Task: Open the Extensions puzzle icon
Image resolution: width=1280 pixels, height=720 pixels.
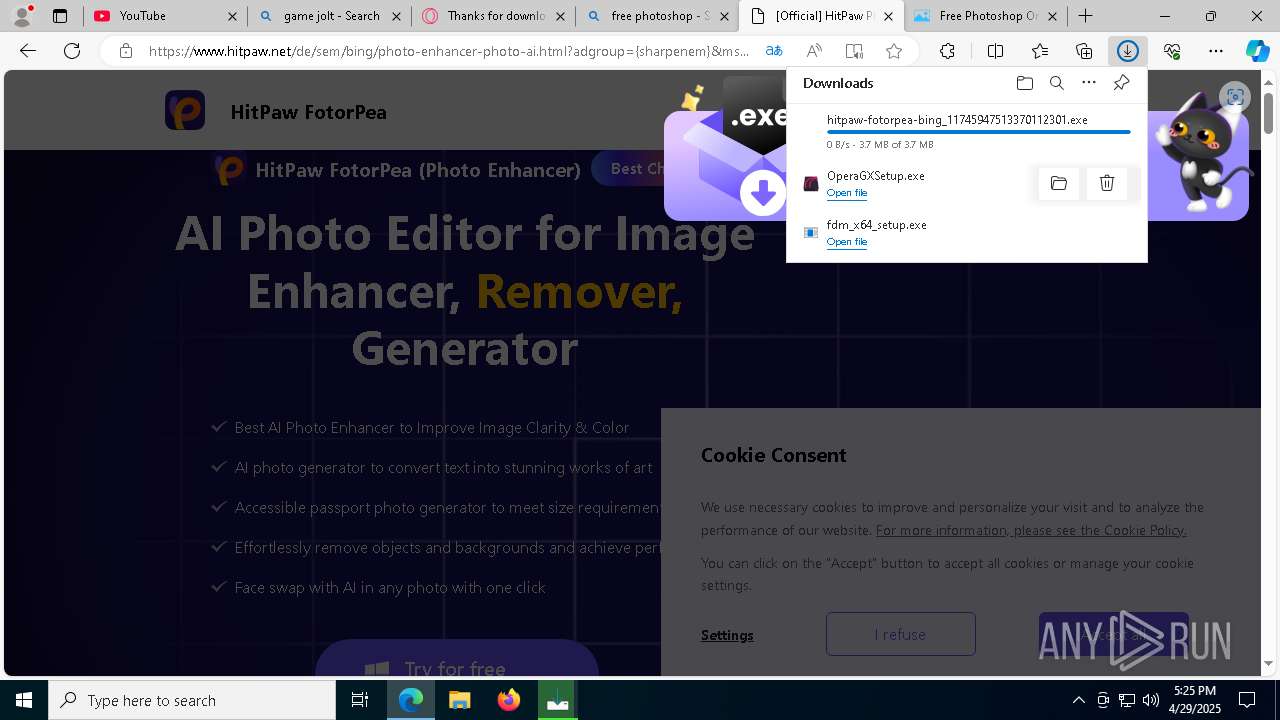Action: coord(947,51)
